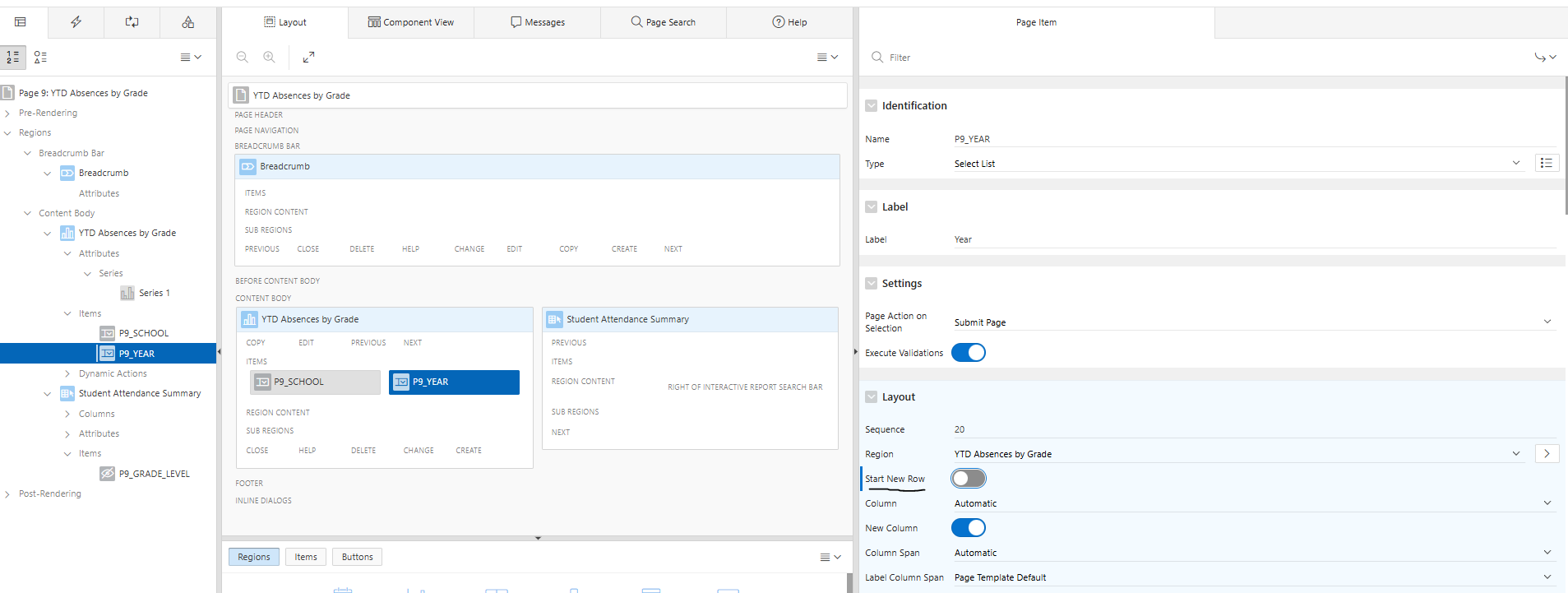Open the Processing tab icon

tap(132, 22)
